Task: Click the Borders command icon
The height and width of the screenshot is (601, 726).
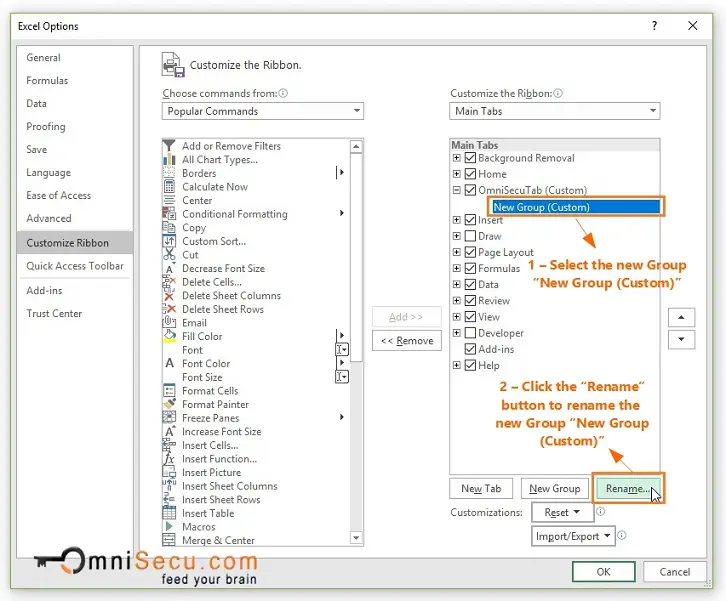Action: [x=169, y=173]
